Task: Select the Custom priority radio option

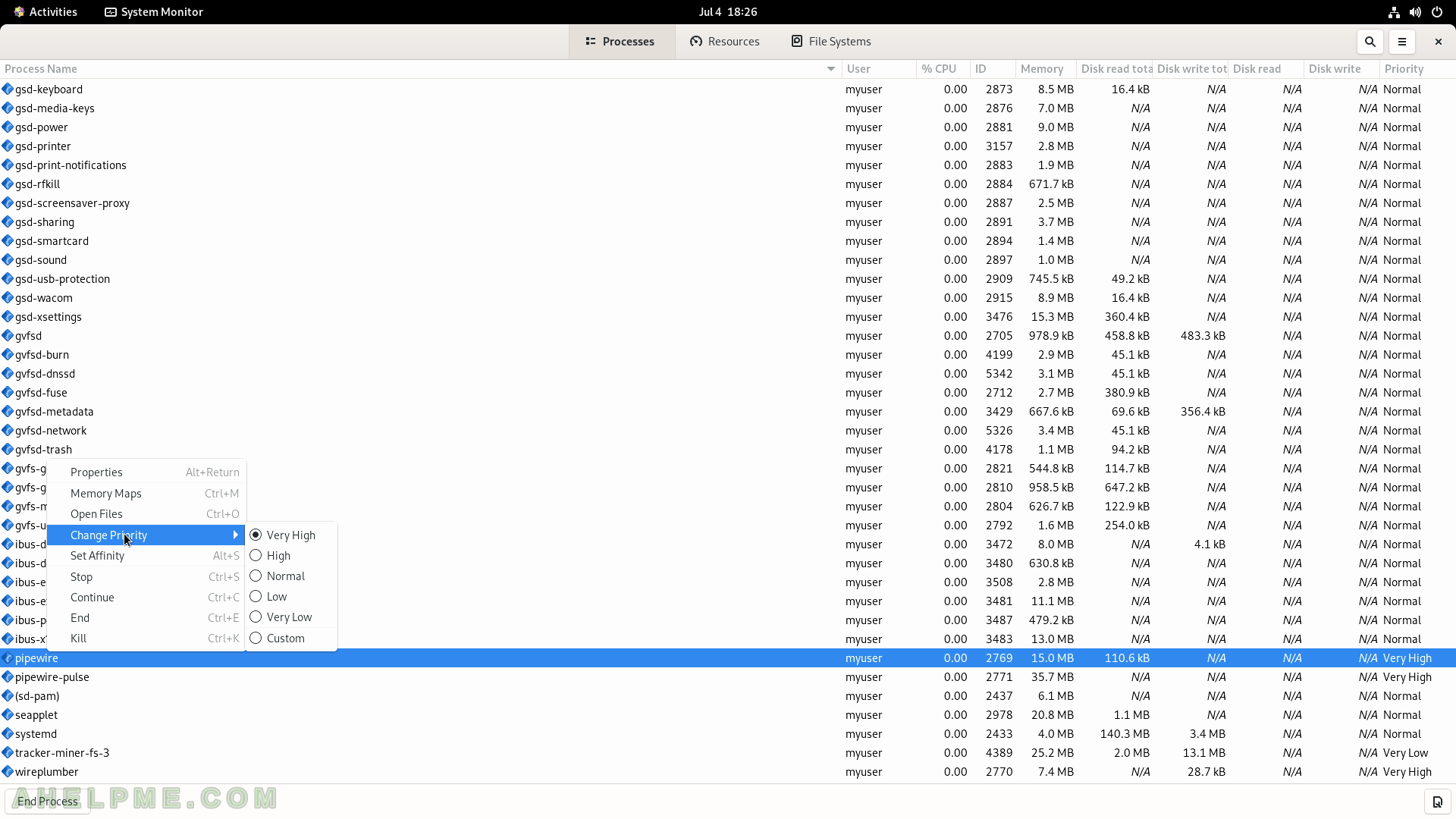Action: click(x=256, y=638)
